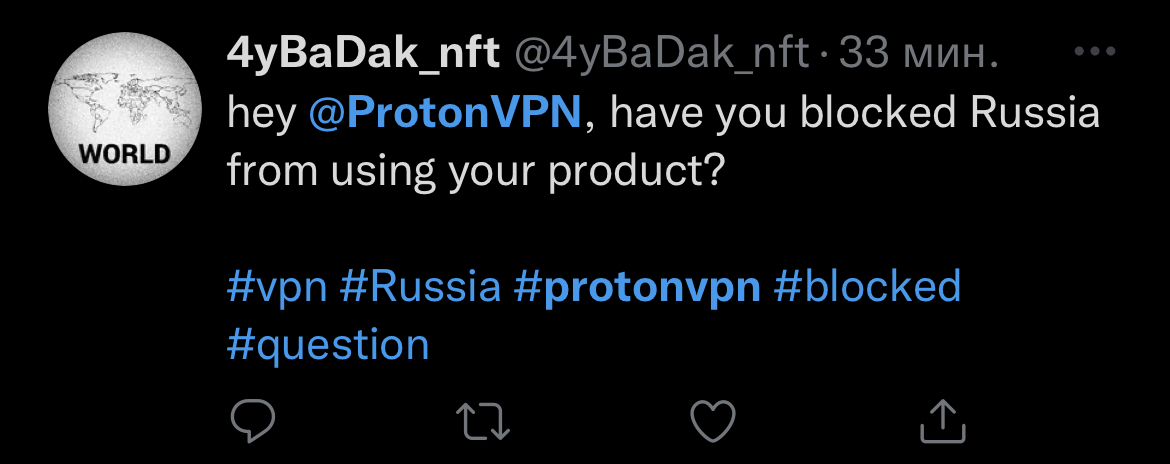The image size is (1170, 464).
Task: Tap the #question hashtag
Action: coord(328,345)
